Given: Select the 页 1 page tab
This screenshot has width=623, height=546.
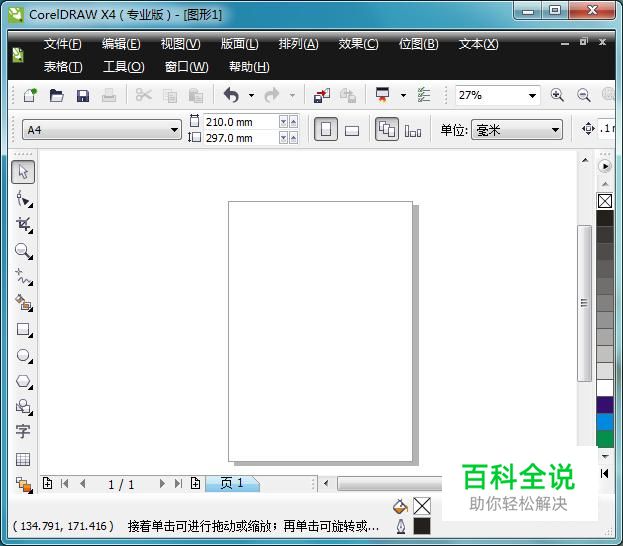Looking at the screenshot, I should pos(232,484).
